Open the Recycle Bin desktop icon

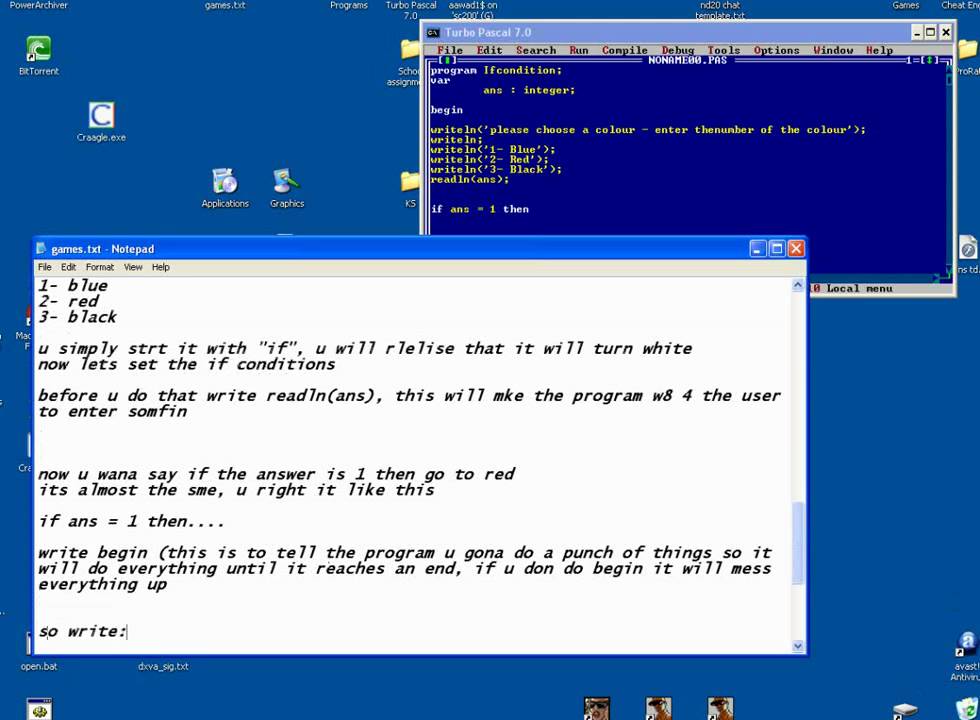coord(968,709)
